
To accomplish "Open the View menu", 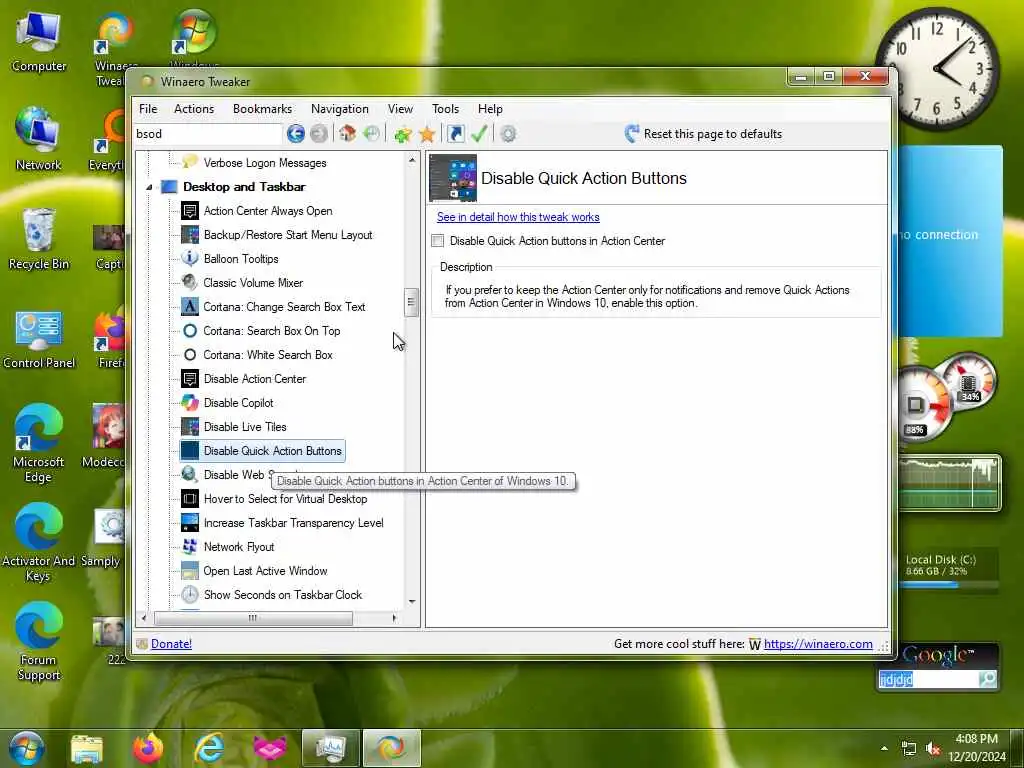I will (400, 109).
